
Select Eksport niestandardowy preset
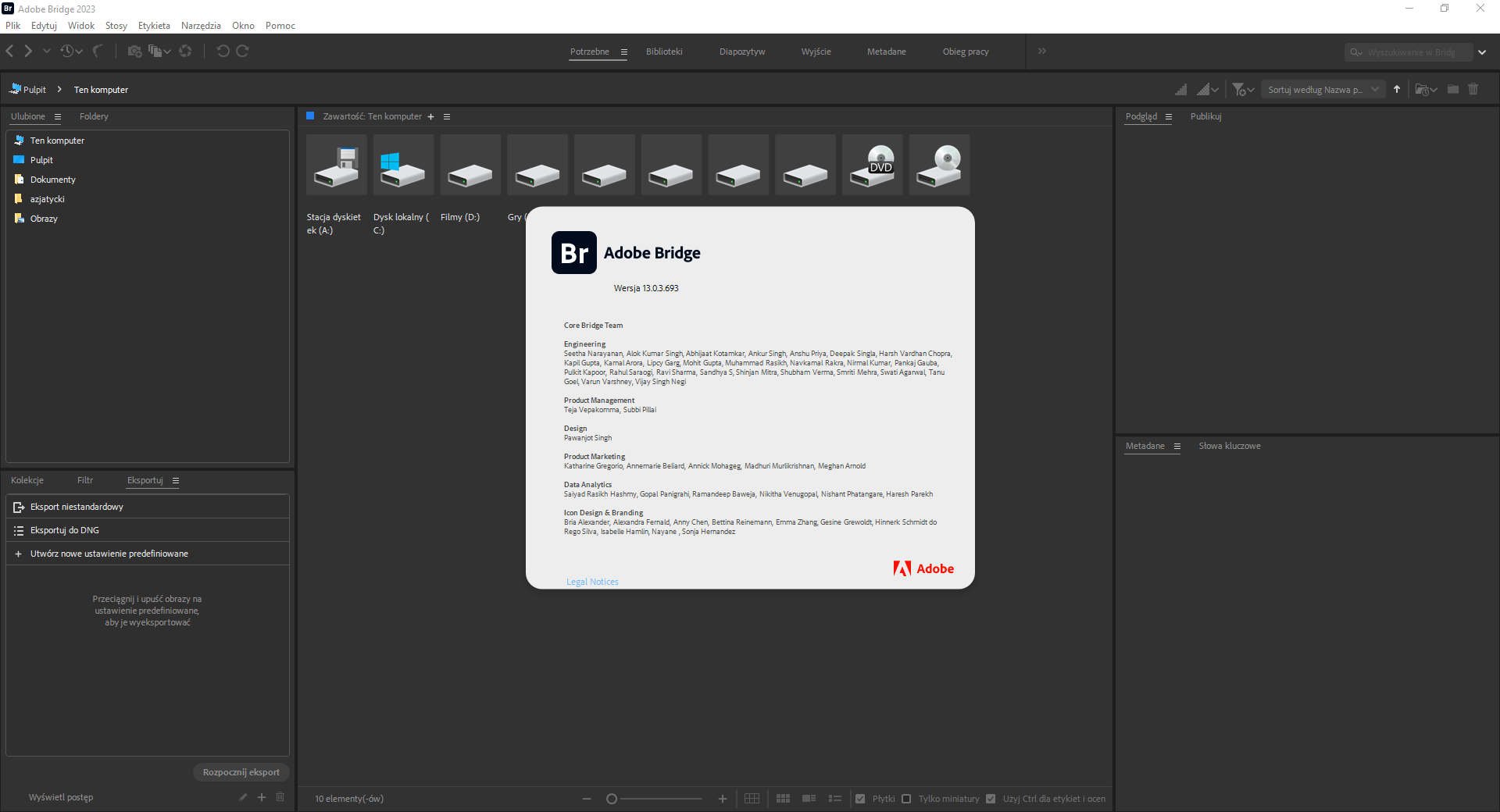pyautogui.click(x=148, y=507)
